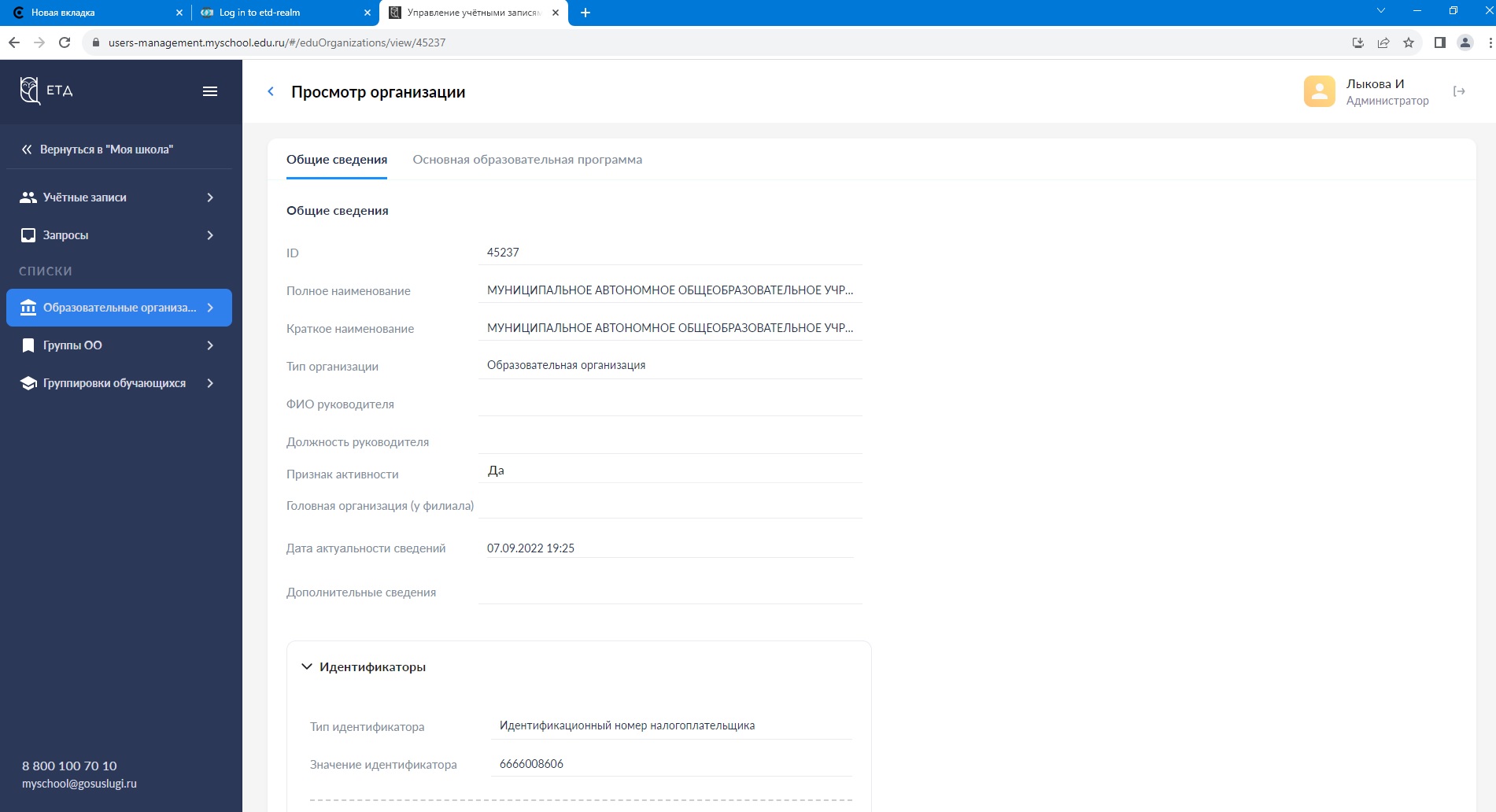1496x812 pixels.
Task: Click Вернуться в "Моя школа" link
Action: tap(106, 149)
